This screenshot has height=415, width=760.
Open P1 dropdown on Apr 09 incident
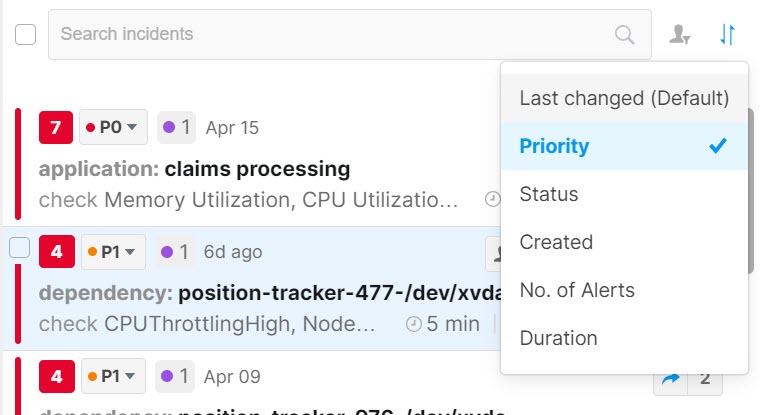(113, 377)
